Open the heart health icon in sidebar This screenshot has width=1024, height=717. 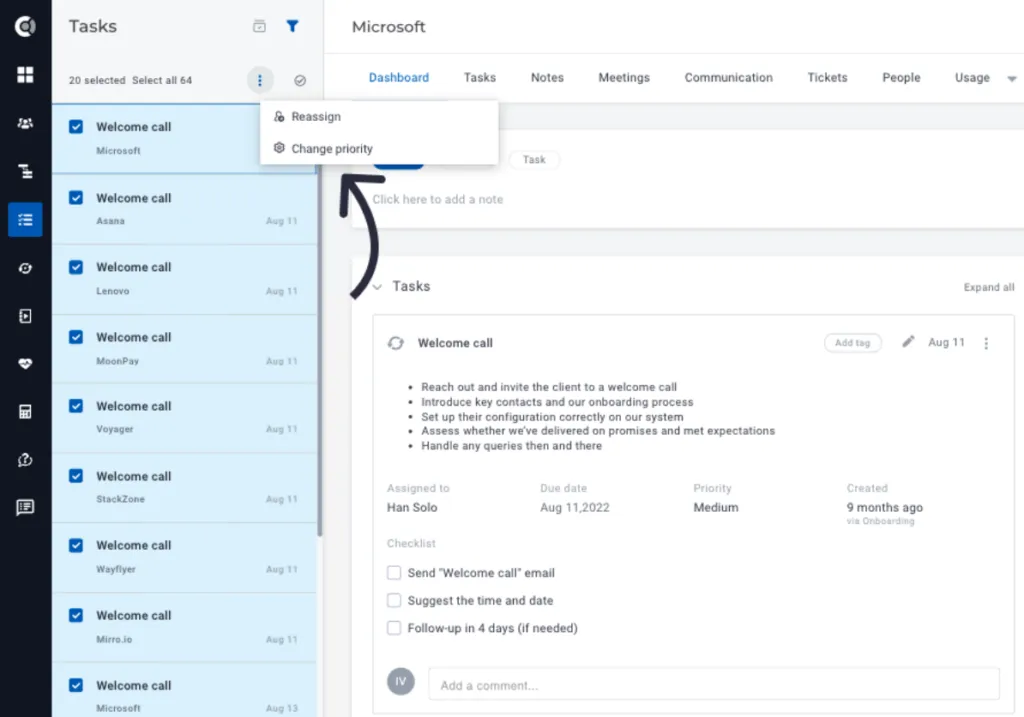pos(25,364)
